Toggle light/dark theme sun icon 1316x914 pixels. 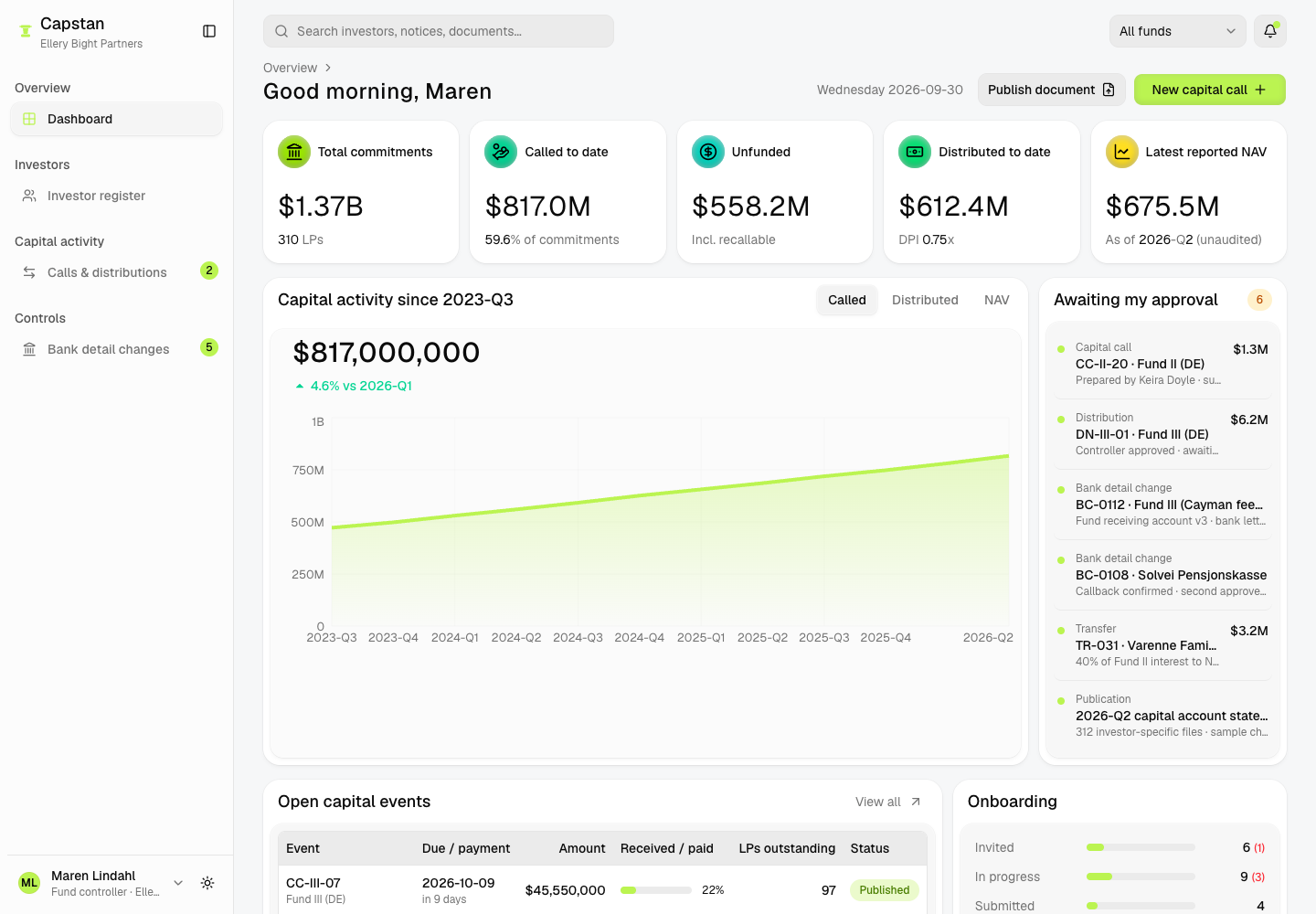[207, 883]
